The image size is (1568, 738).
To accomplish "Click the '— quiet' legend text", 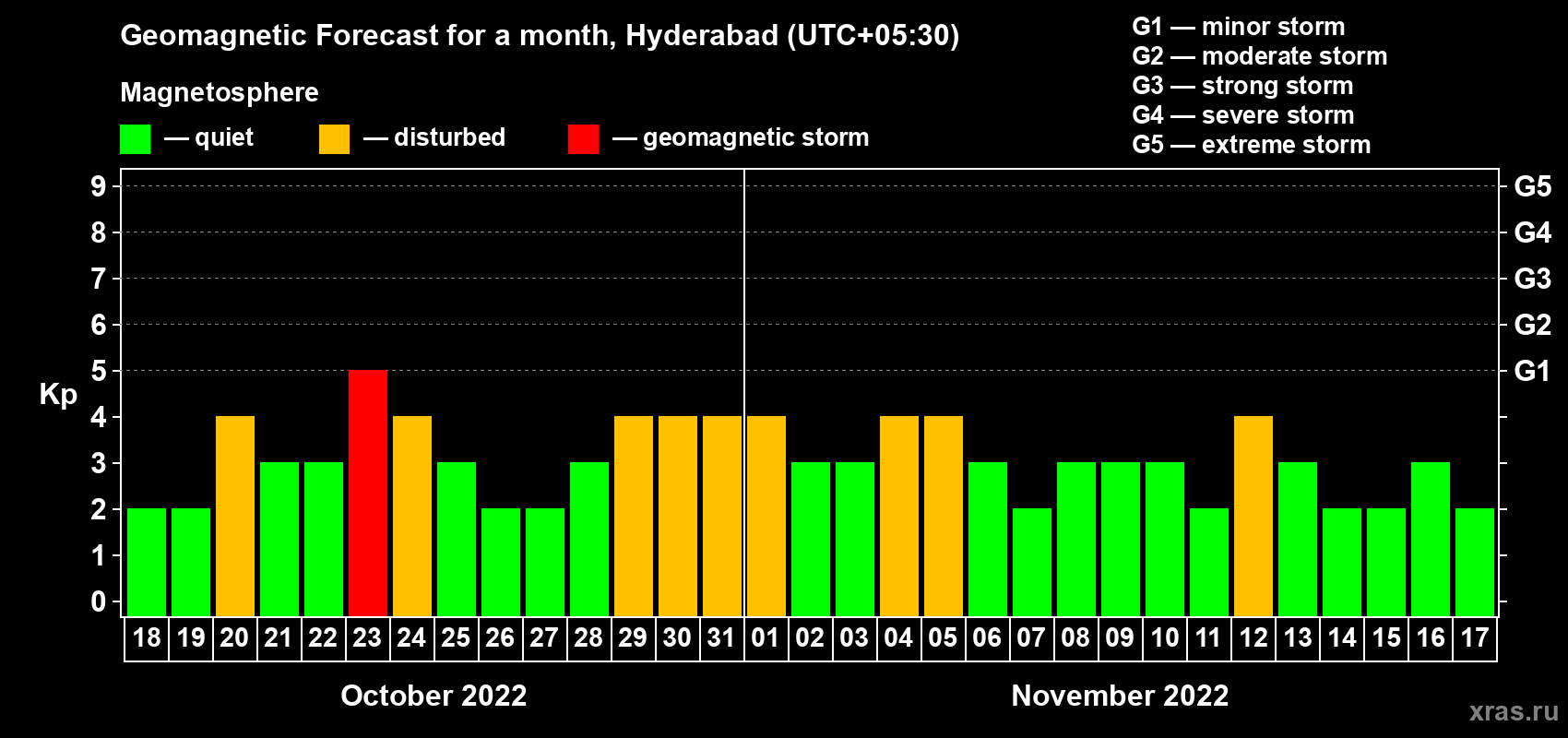I will click(x=208, y=137).
